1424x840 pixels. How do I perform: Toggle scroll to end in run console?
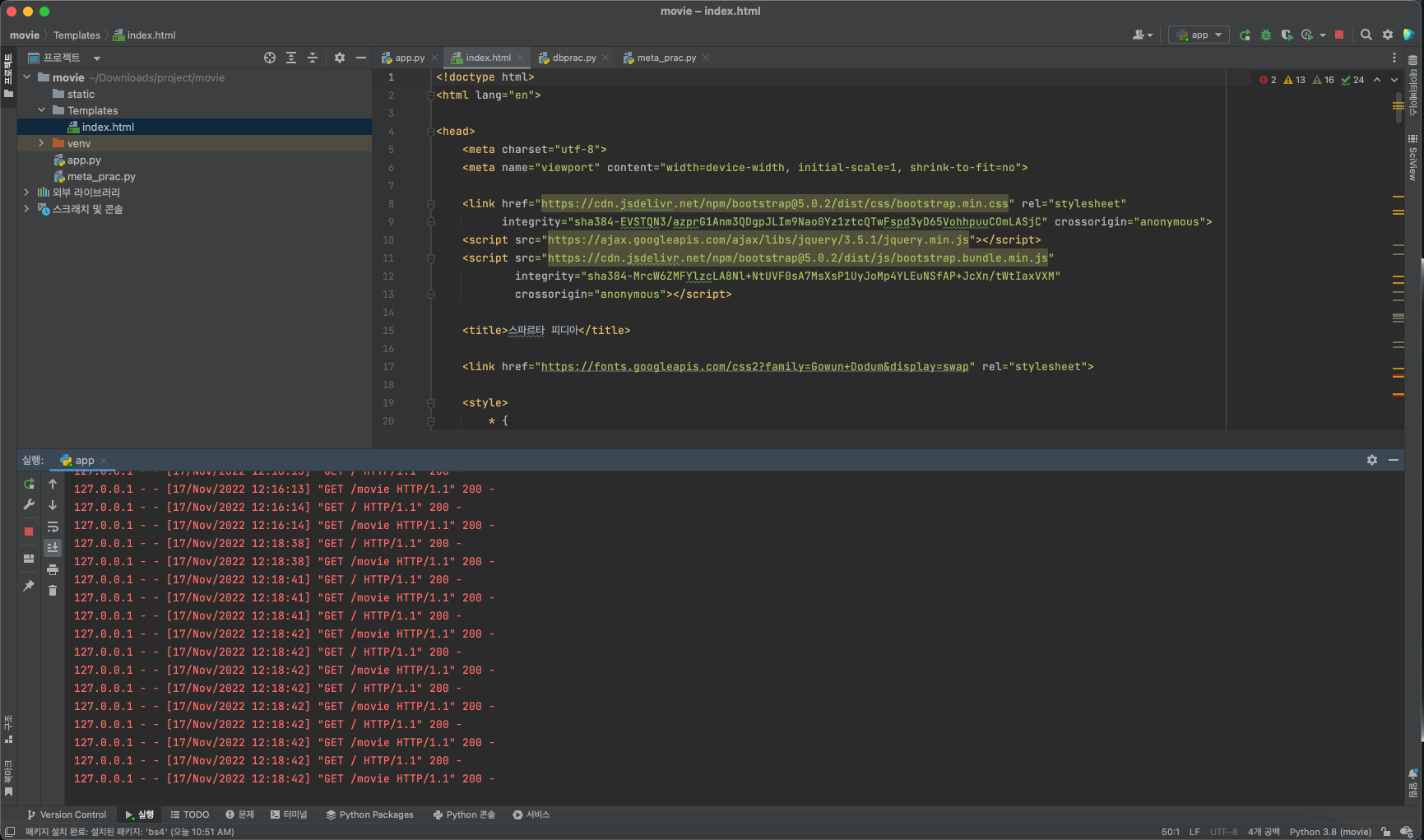[53, 547]
